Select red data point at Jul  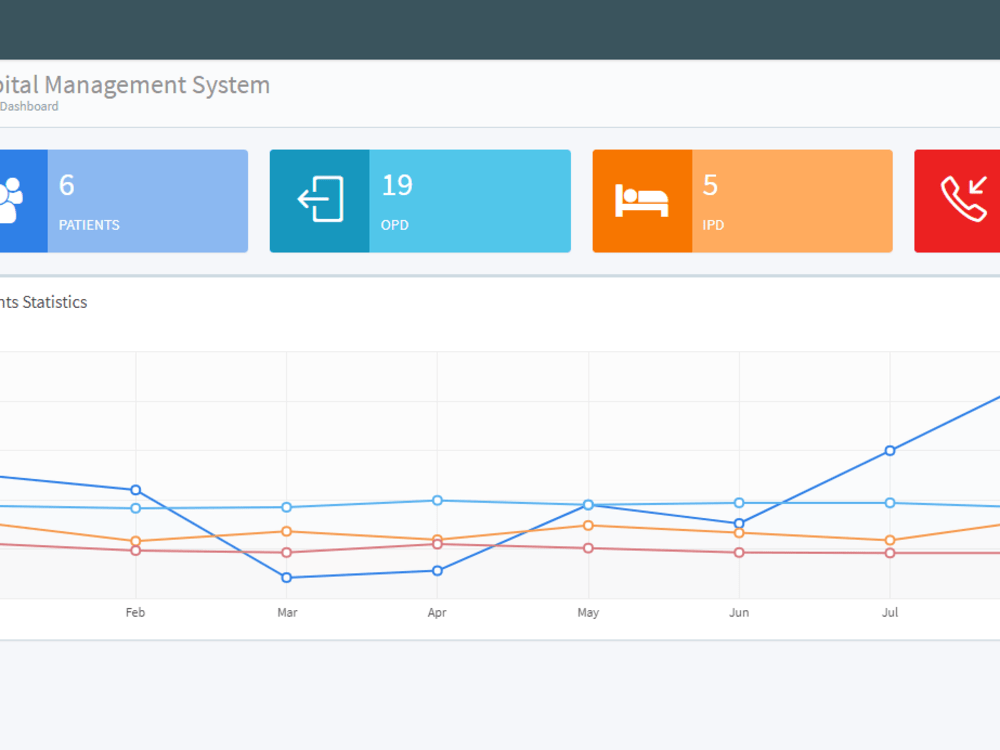(x=890, y=553)
